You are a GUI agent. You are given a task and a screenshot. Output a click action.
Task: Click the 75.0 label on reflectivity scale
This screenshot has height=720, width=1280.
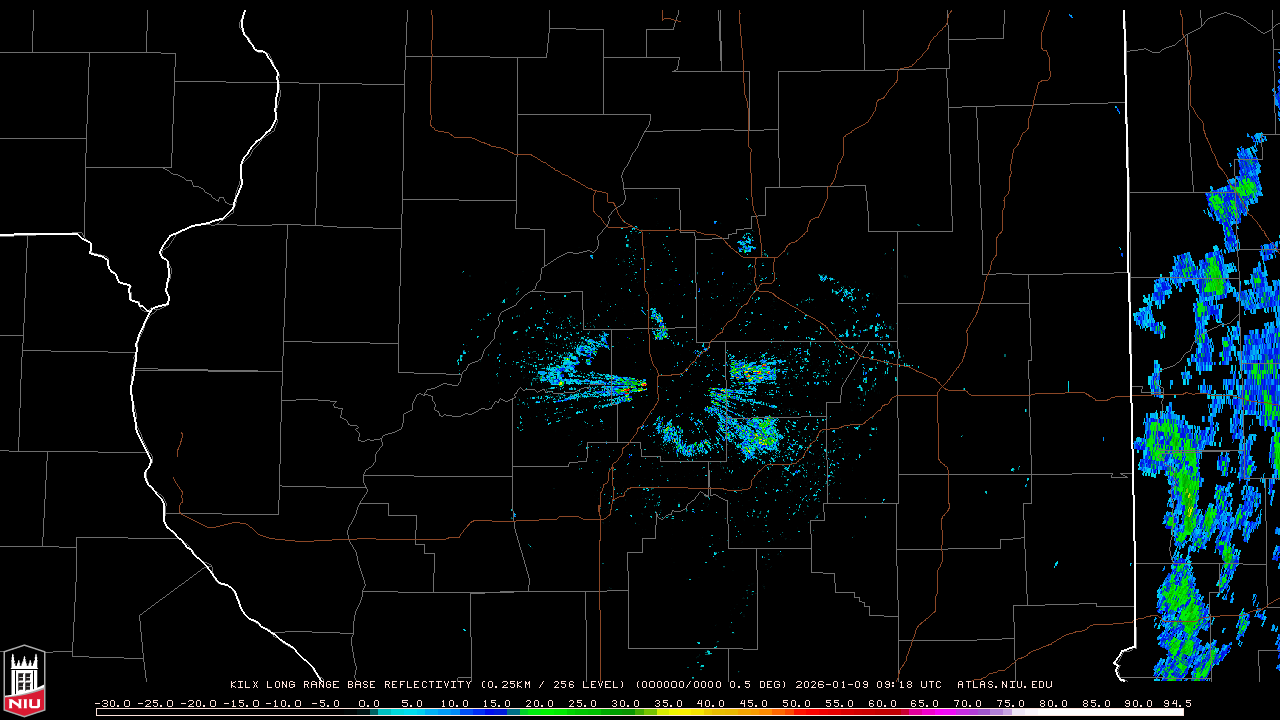[1010, 703]
